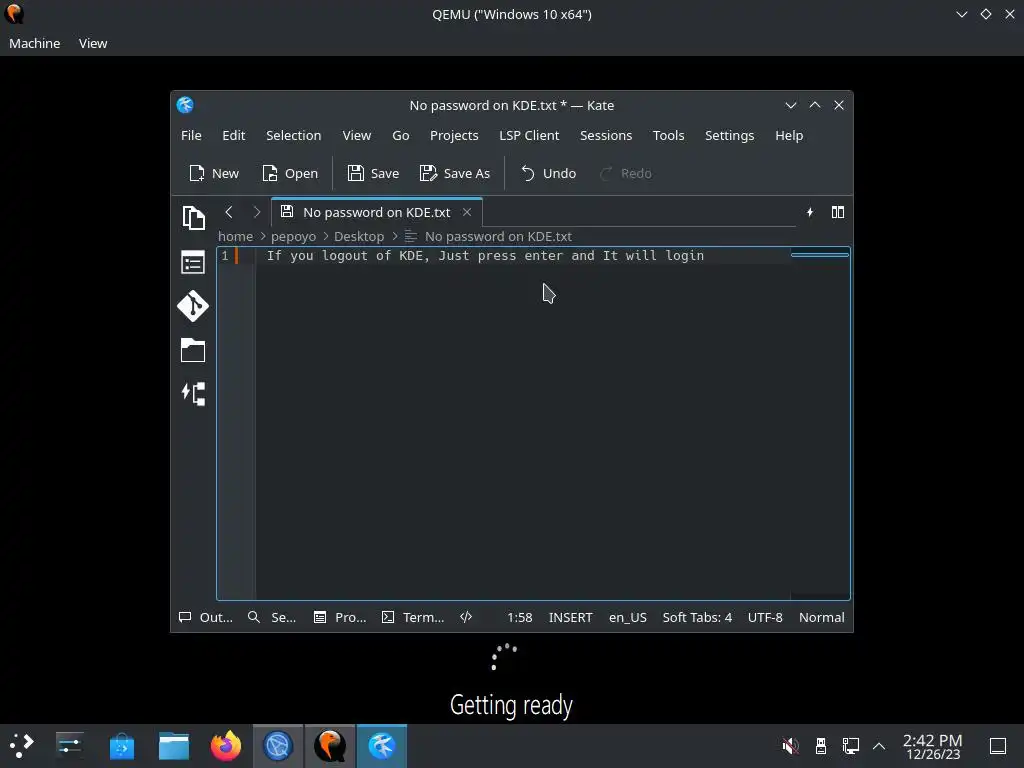Viewport: 1024px width, 768px height.
Task: Open the Dolphin file manager taskbar icon
Action: [x=174, y=745]
